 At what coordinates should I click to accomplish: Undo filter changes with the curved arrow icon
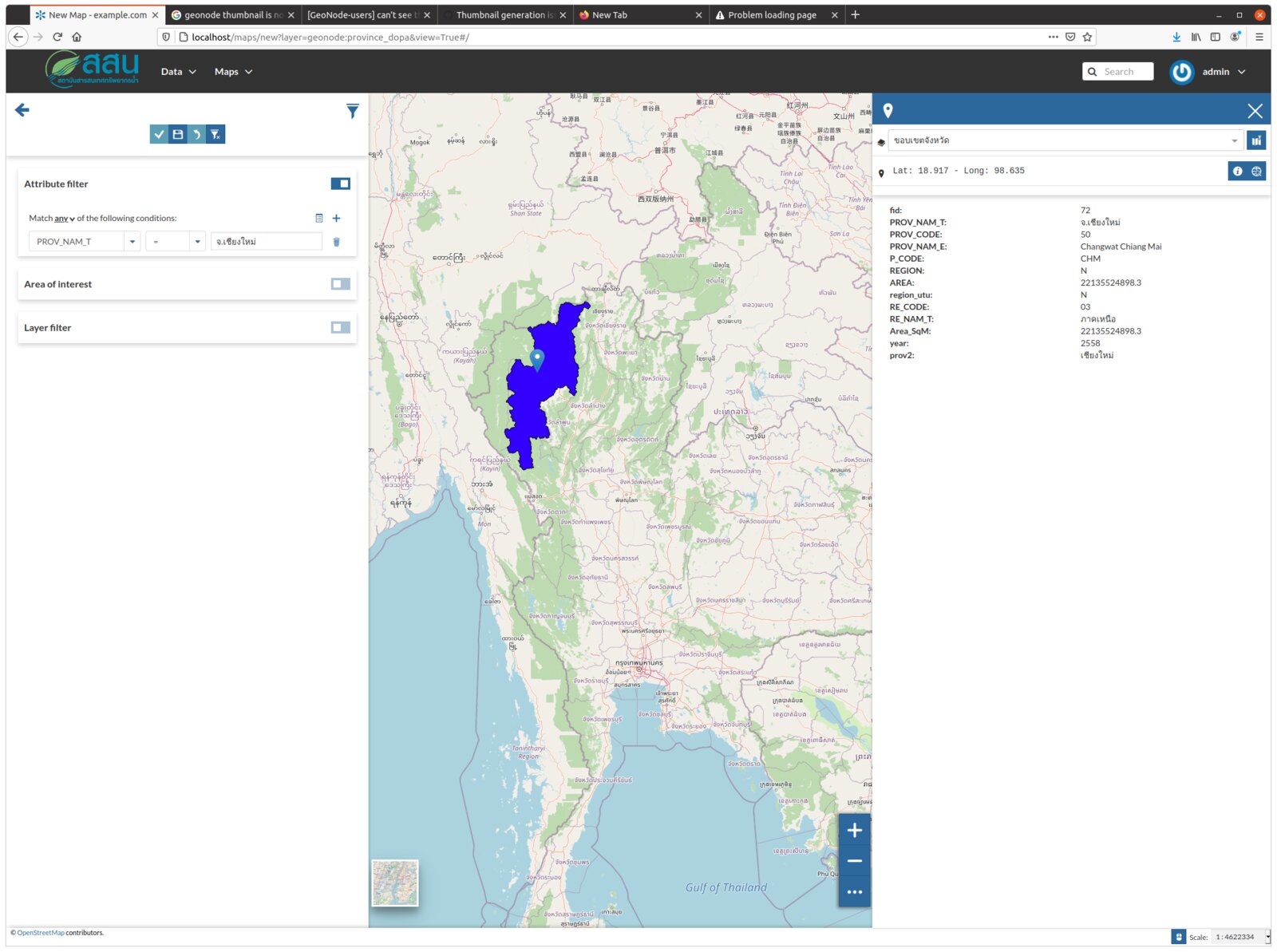(x=196, y=134)
